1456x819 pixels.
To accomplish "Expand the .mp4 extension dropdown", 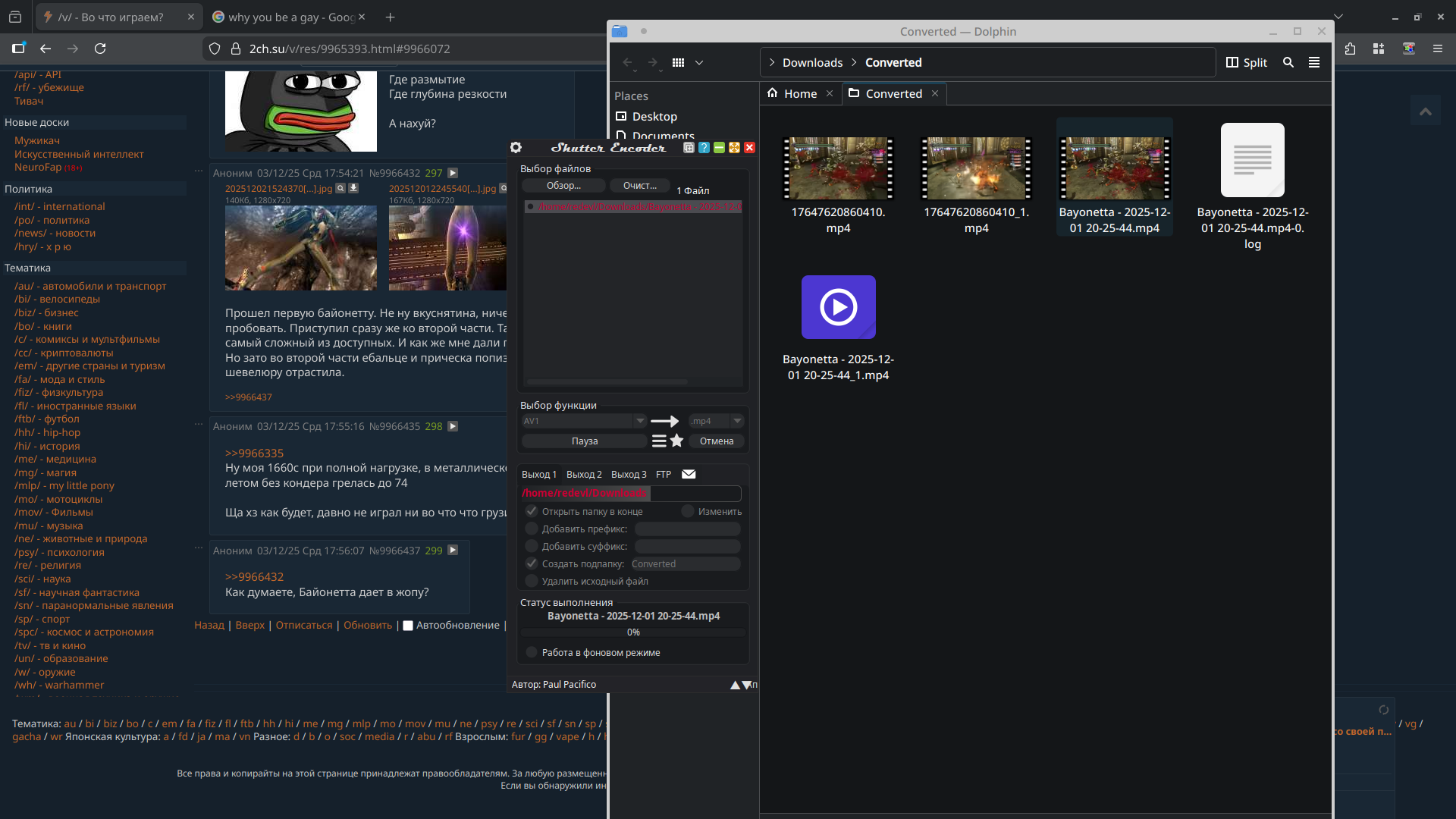I will [x=736, y=421].
